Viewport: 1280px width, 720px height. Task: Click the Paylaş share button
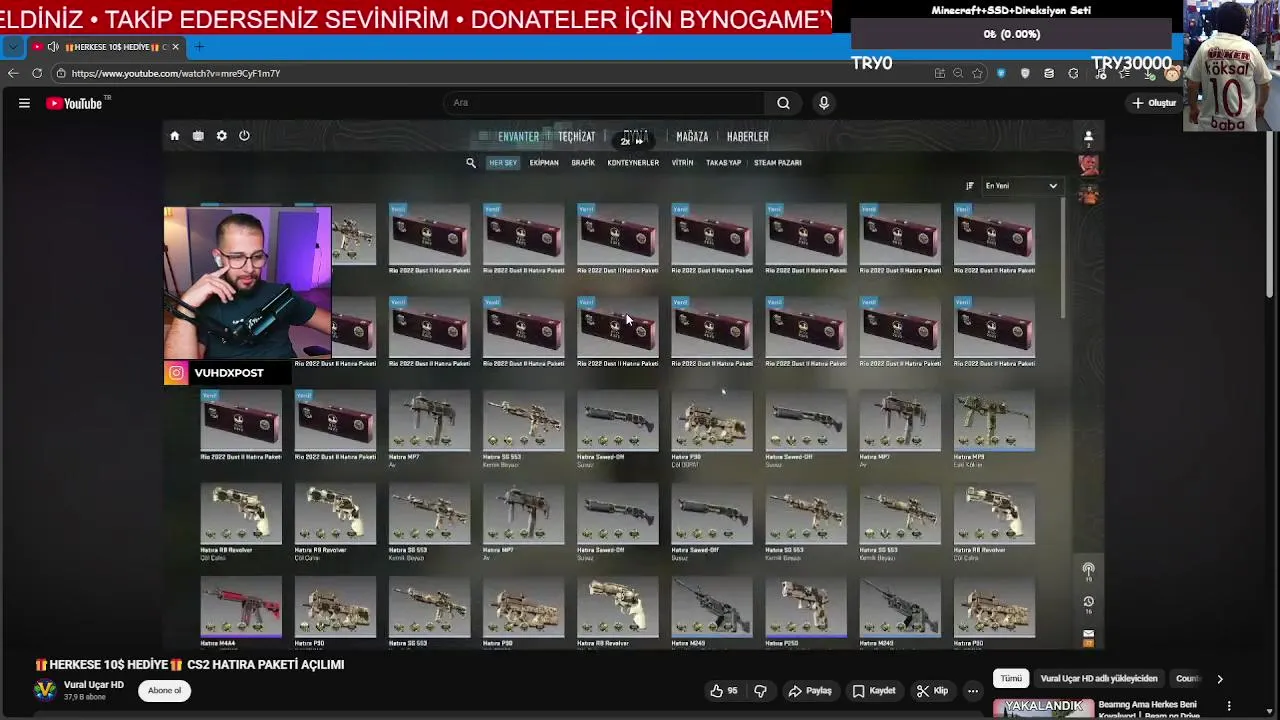point(810,691)
